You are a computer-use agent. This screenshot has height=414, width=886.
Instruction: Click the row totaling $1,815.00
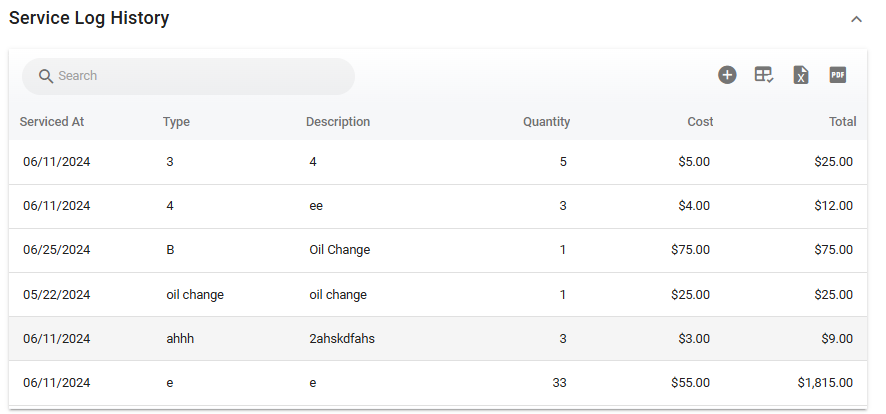438,383
